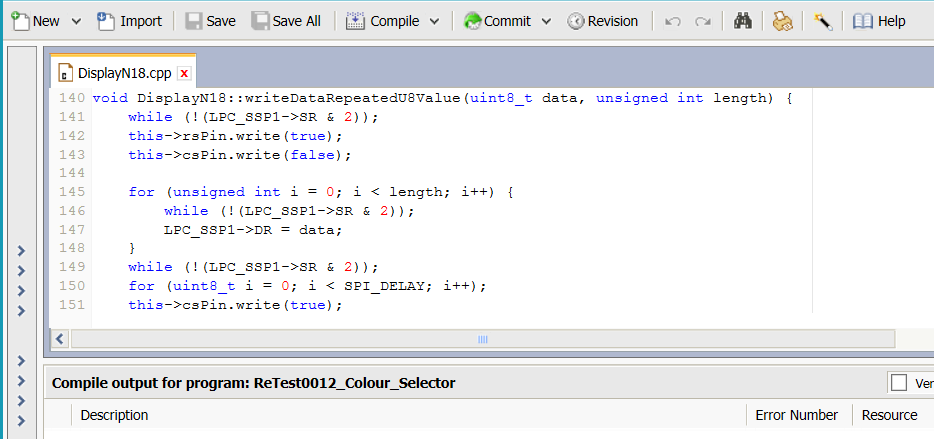Click the Print icon
This screenshot has height=439, width=934.
point(783,21)
